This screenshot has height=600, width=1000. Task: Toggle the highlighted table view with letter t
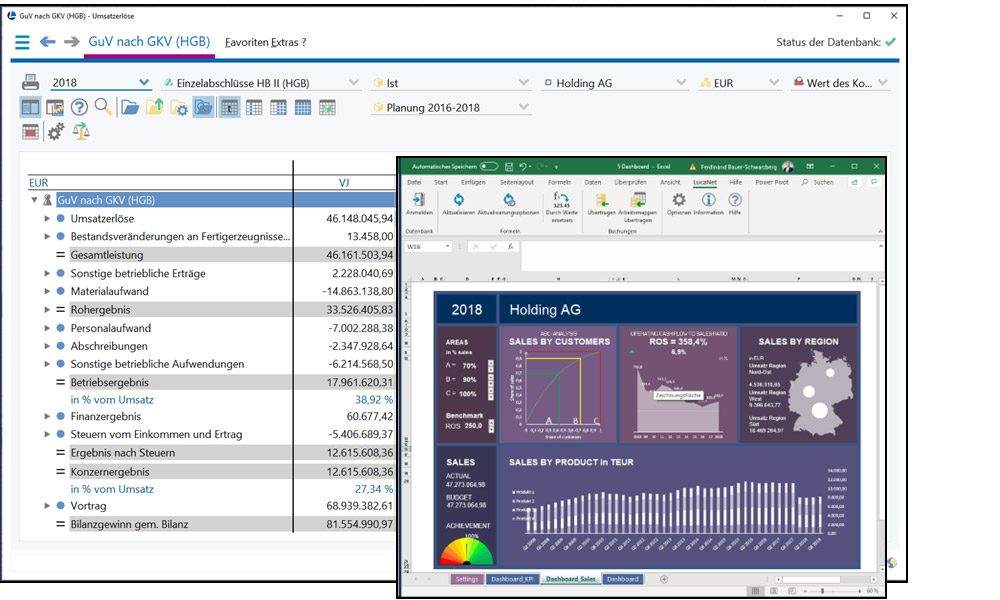[229, 107]
